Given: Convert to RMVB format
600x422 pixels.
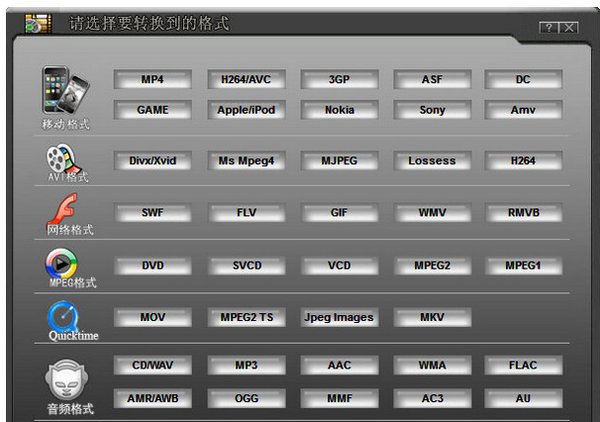Looking at the screenshot, I should 523,213.
